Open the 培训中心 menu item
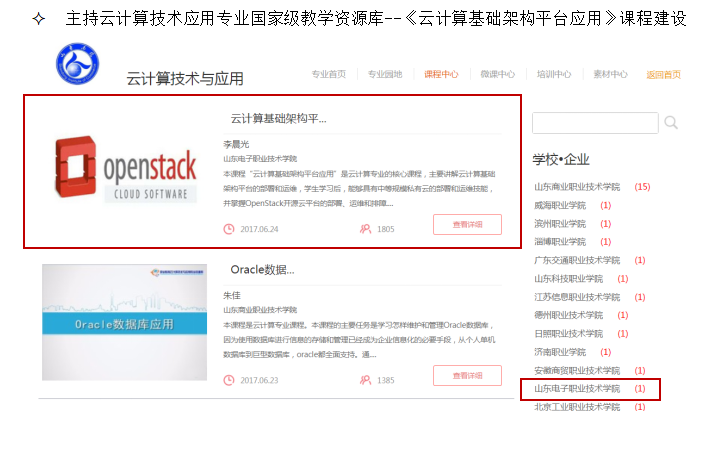The height and width of the screenshot is (450, 713). click(553, 74)
